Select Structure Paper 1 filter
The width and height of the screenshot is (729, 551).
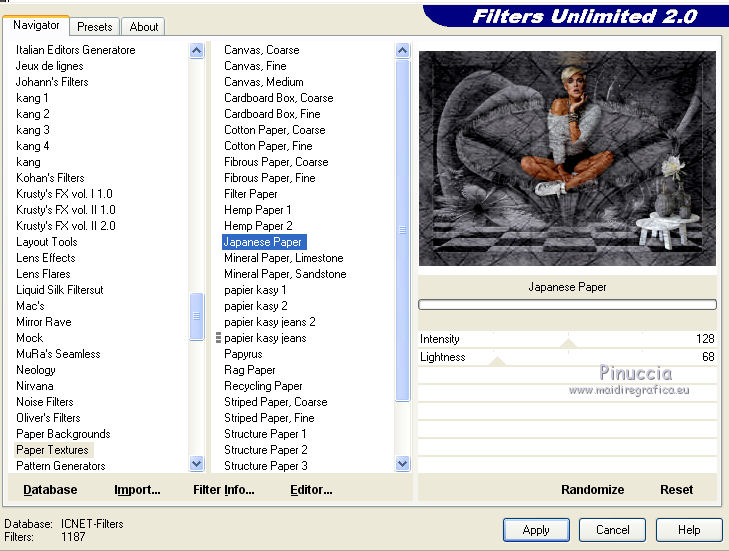265,434
